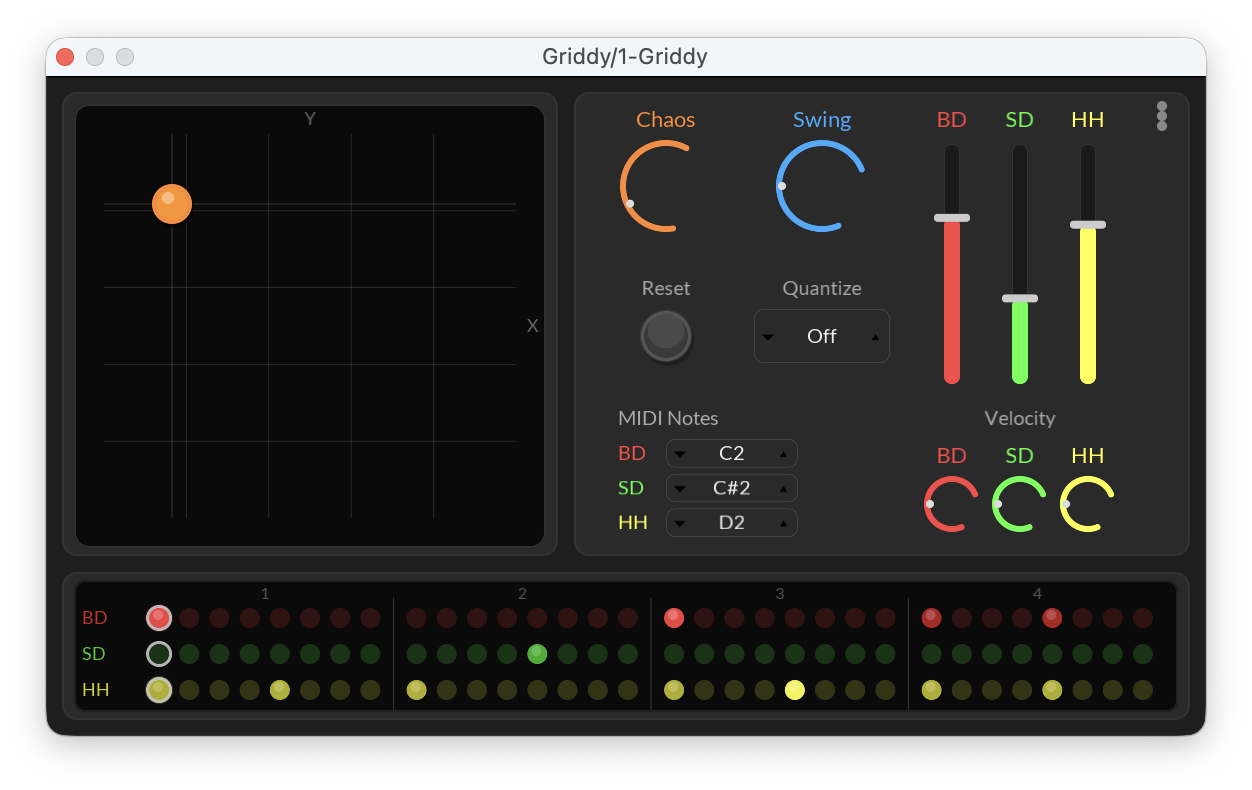The height and width of the screenshot is (790, 1252).
Task: Select the orange puck on the XY pad
Action: pos(171,204)
